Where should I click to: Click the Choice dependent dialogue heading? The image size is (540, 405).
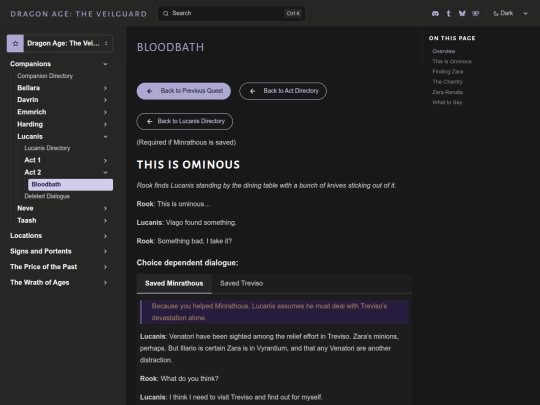point(187,263)
